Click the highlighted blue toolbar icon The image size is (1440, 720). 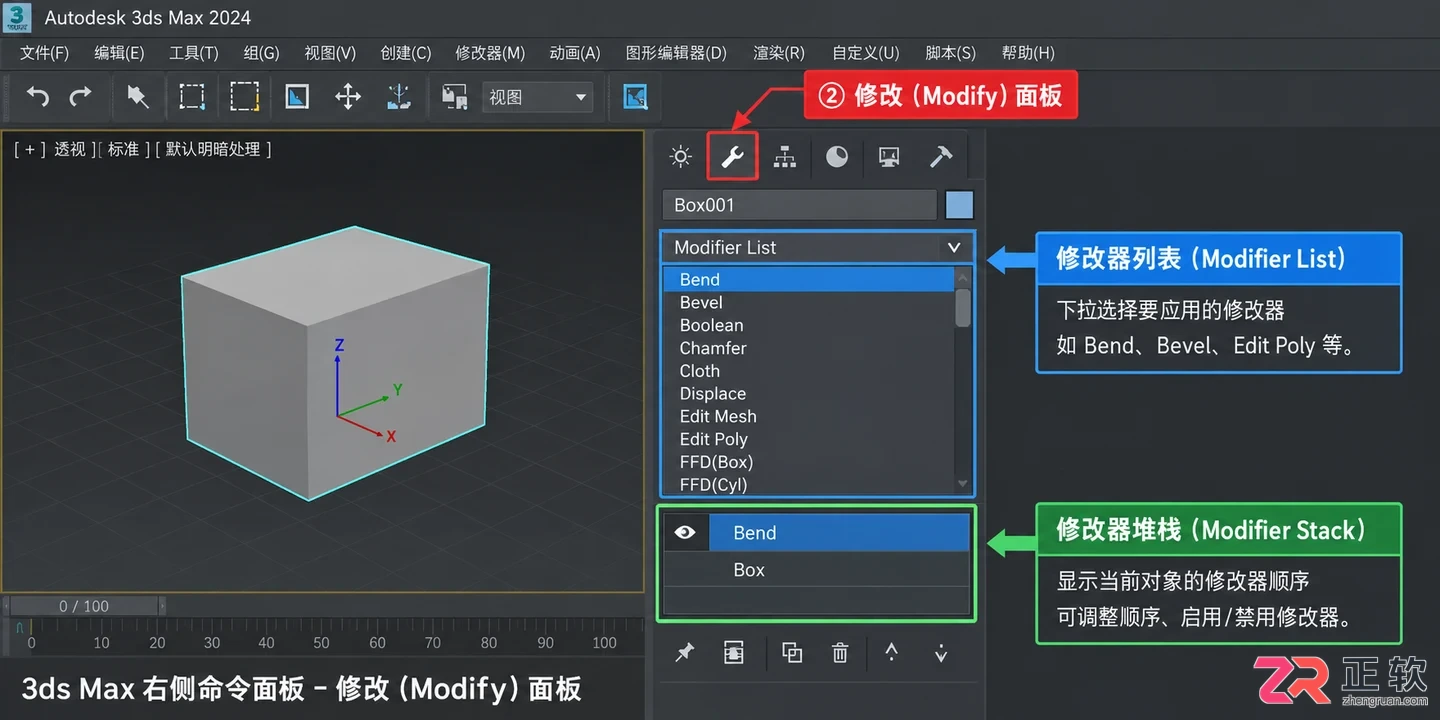tap(635, 96)
